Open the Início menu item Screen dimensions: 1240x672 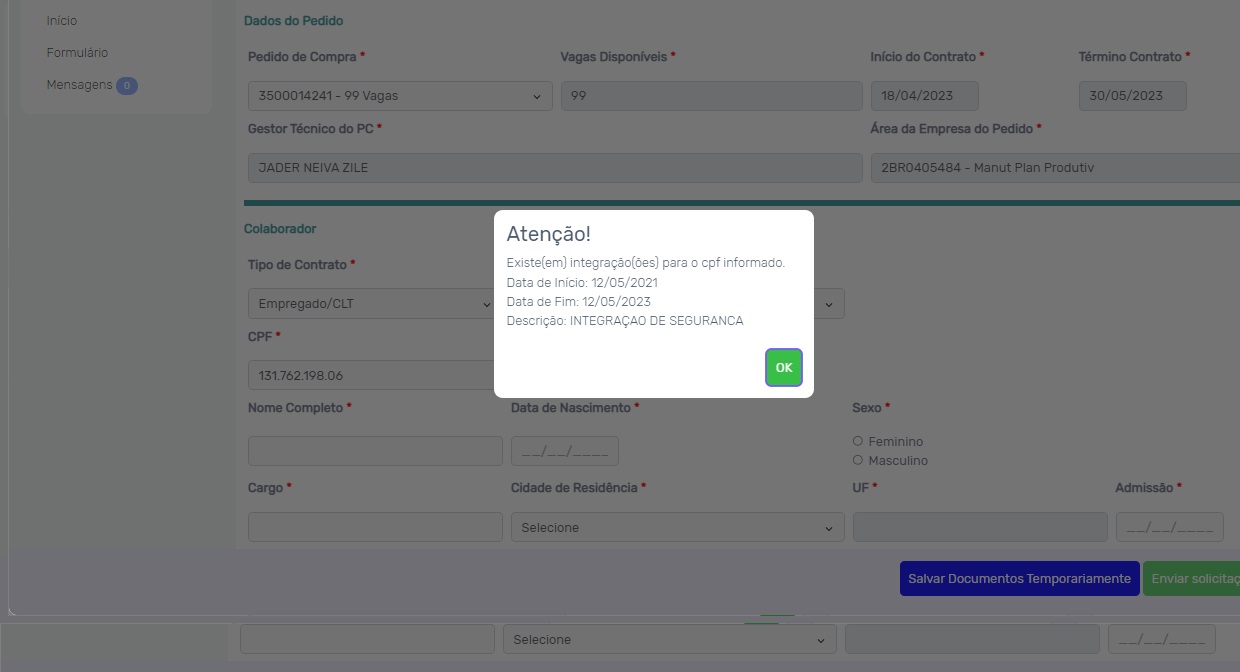click(62, 21)
